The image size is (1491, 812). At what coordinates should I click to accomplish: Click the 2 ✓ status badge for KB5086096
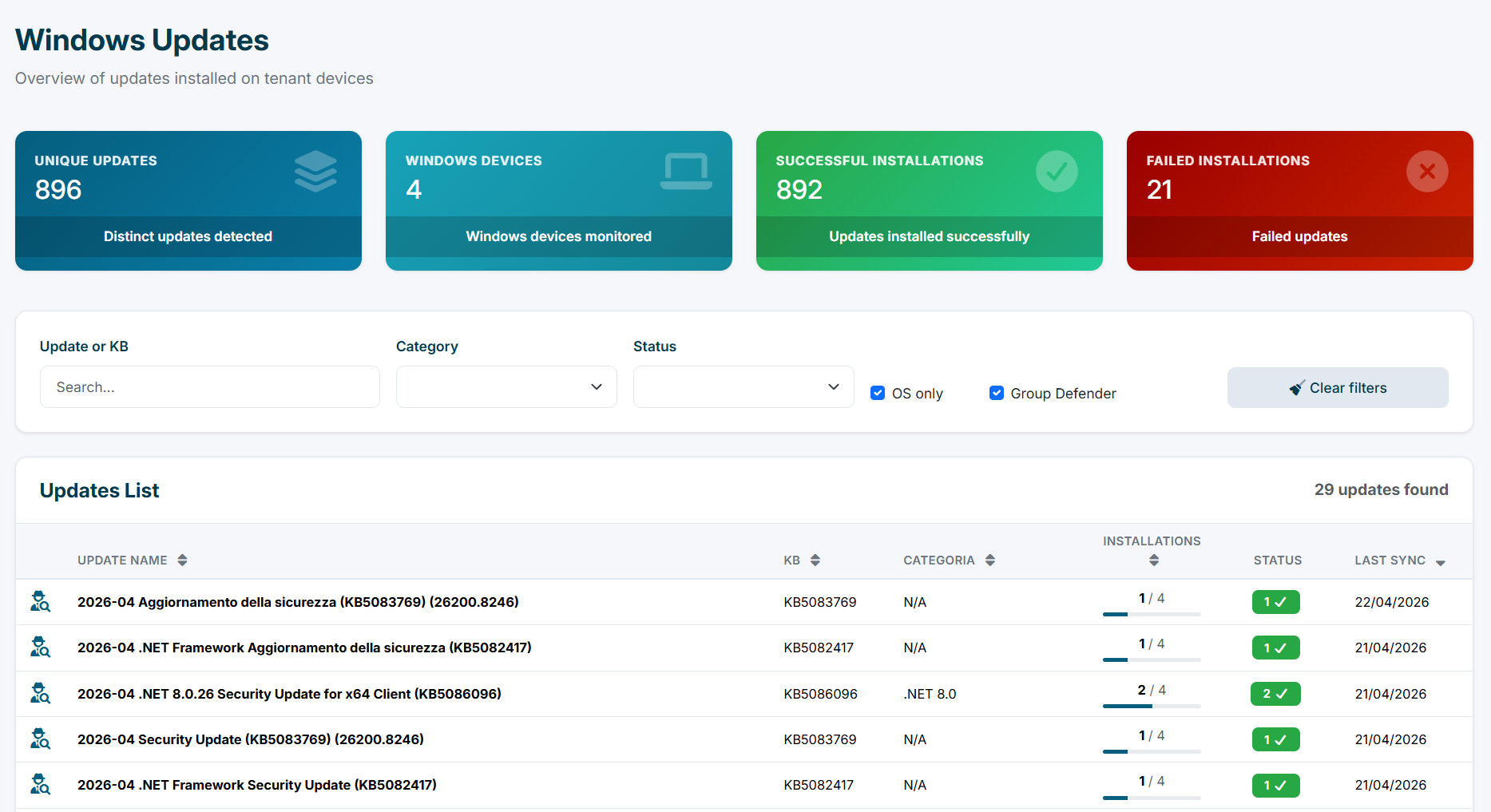point(1275,694)
